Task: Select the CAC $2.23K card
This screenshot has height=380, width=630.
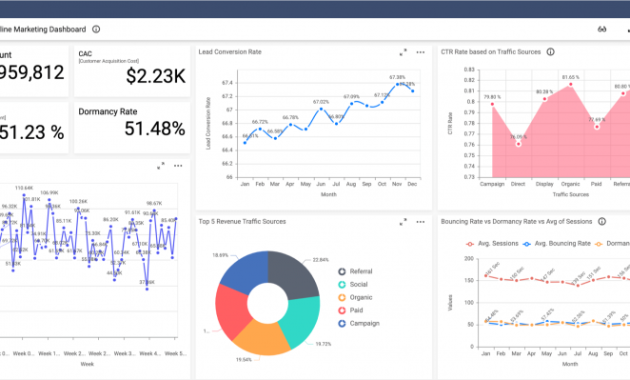Action: [132, 71]
